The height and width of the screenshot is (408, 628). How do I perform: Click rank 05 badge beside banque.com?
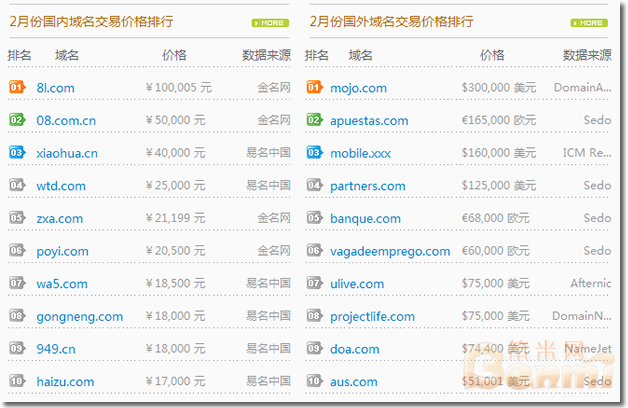click(315, 218)
